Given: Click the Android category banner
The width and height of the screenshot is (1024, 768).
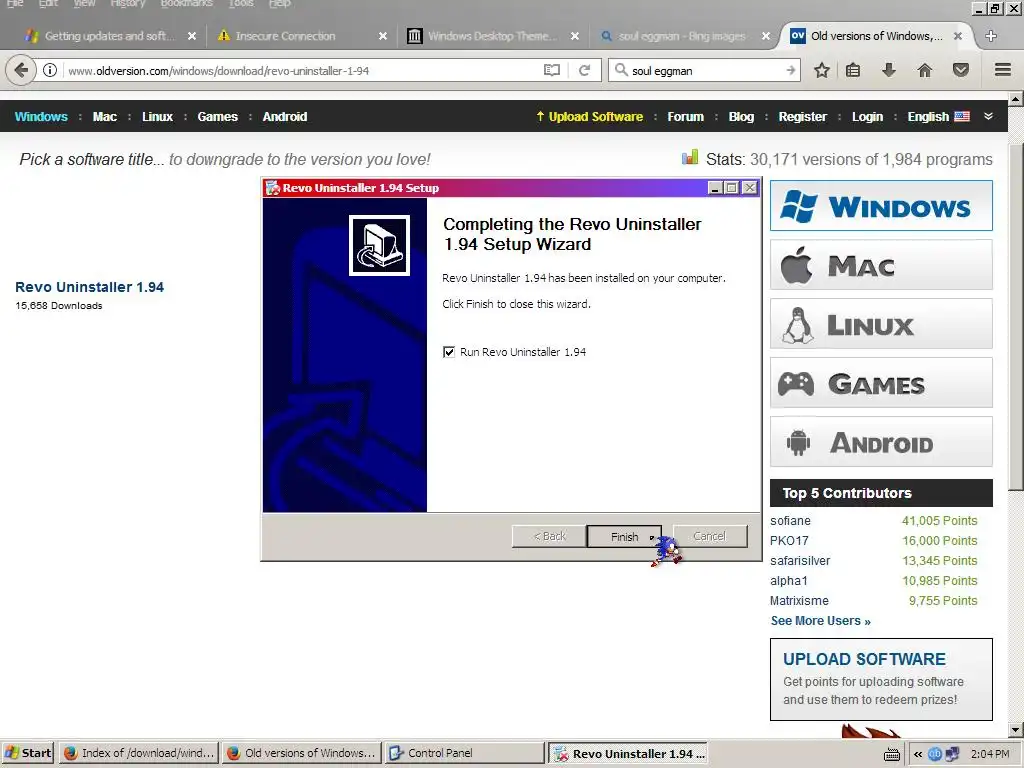Looking at the screenshot, I should (881, 442).
